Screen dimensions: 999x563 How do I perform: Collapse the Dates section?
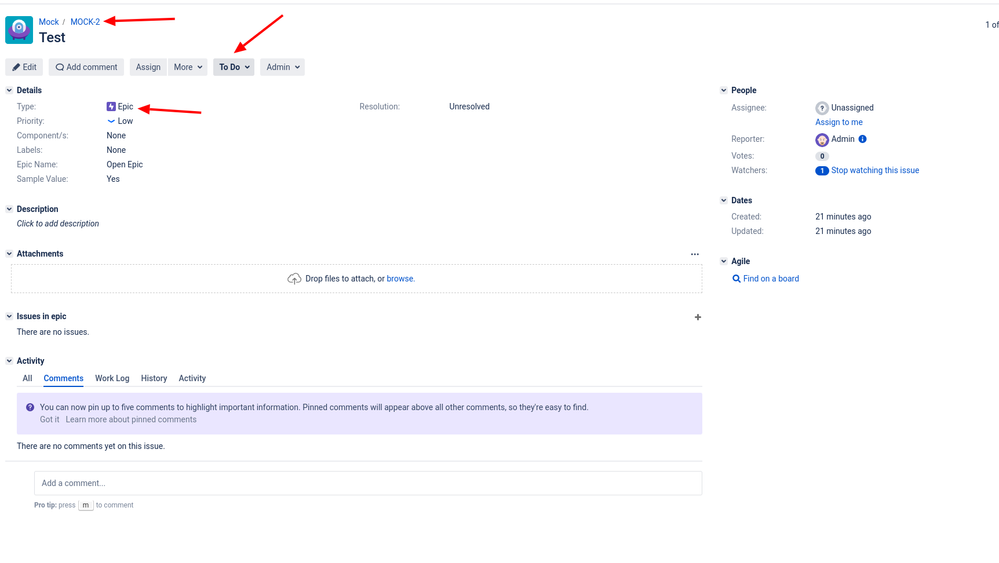pyautogui.click(x=724, y=200)
